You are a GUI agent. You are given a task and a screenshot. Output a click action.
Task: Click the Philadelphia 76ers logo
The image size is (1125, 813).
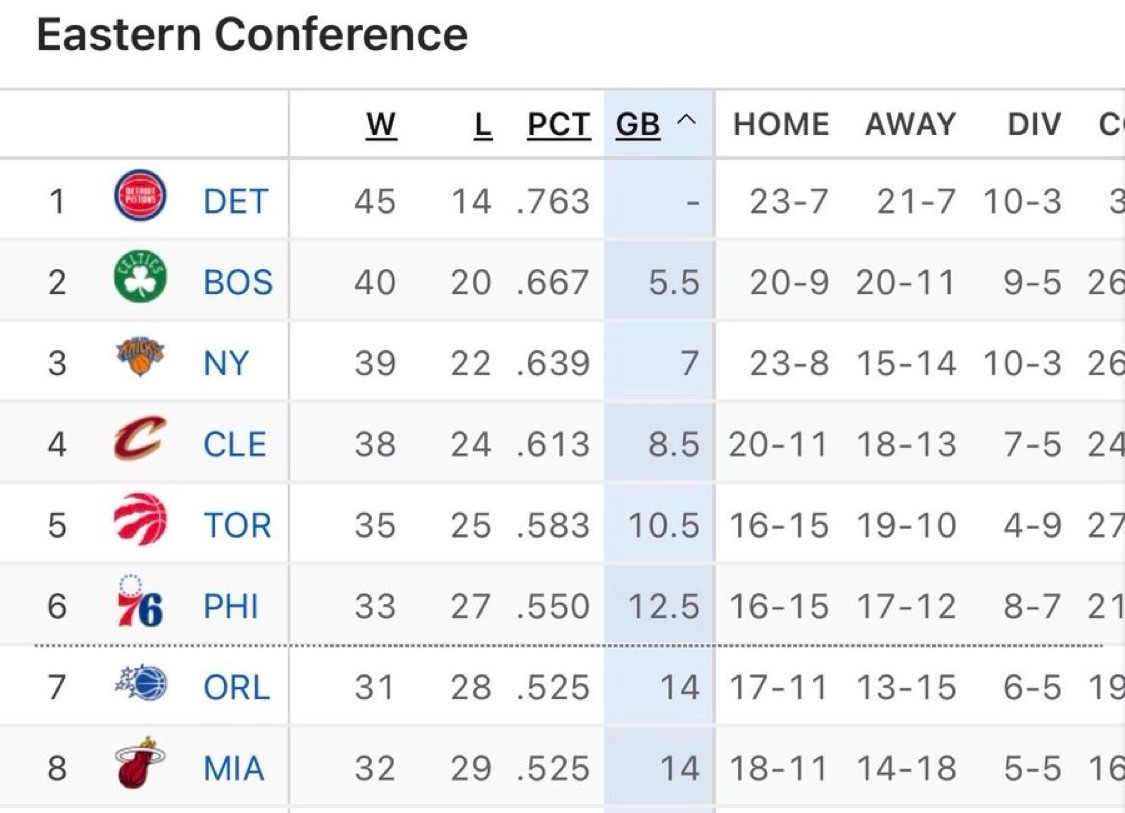[141, 603]
